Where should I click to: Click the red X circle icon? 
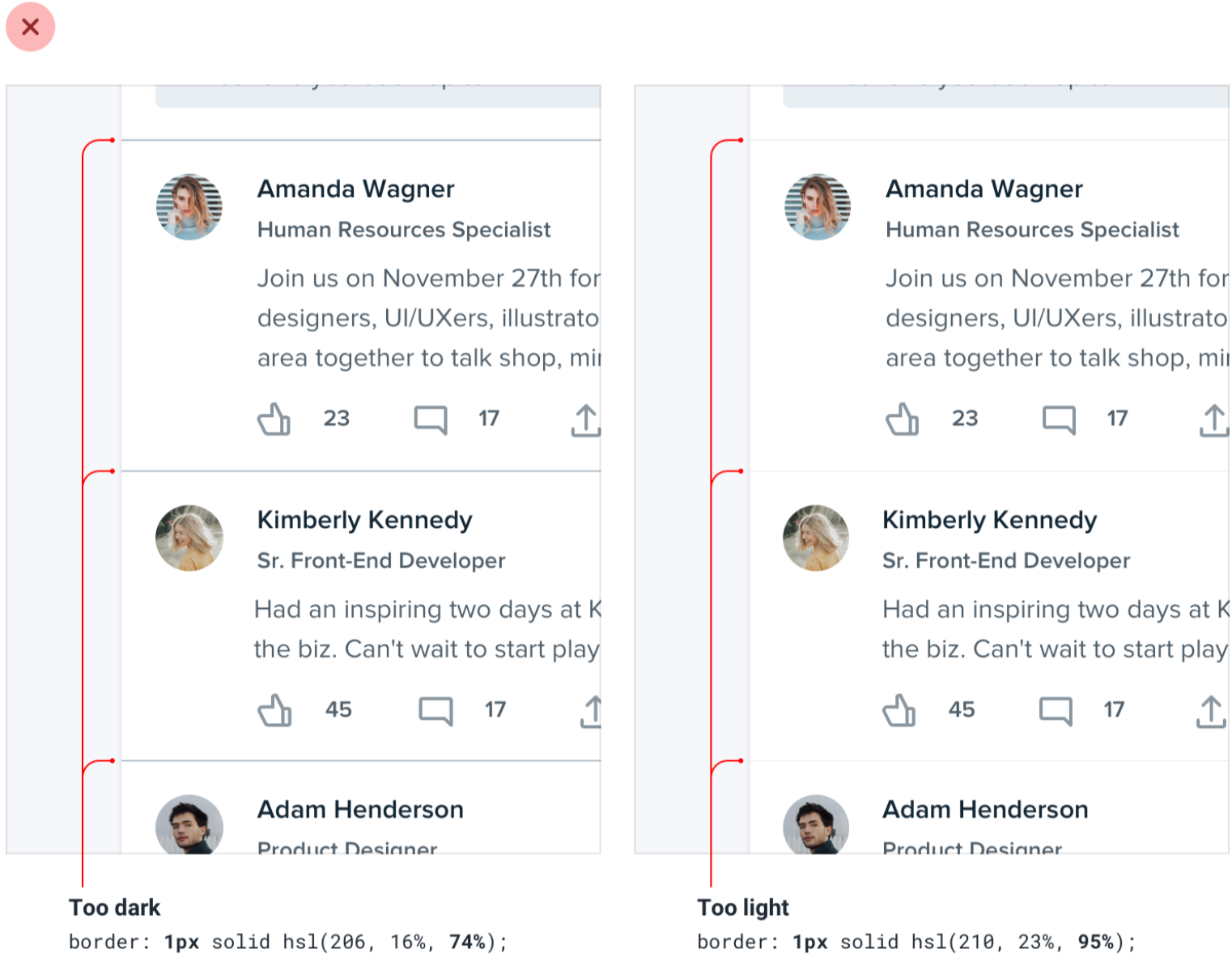(30, 27)
